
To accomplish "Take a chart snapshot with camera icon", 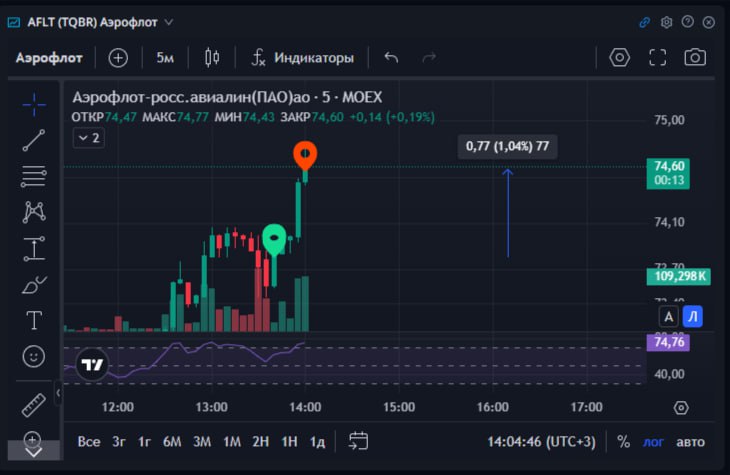I will click(x=695, y=57).
